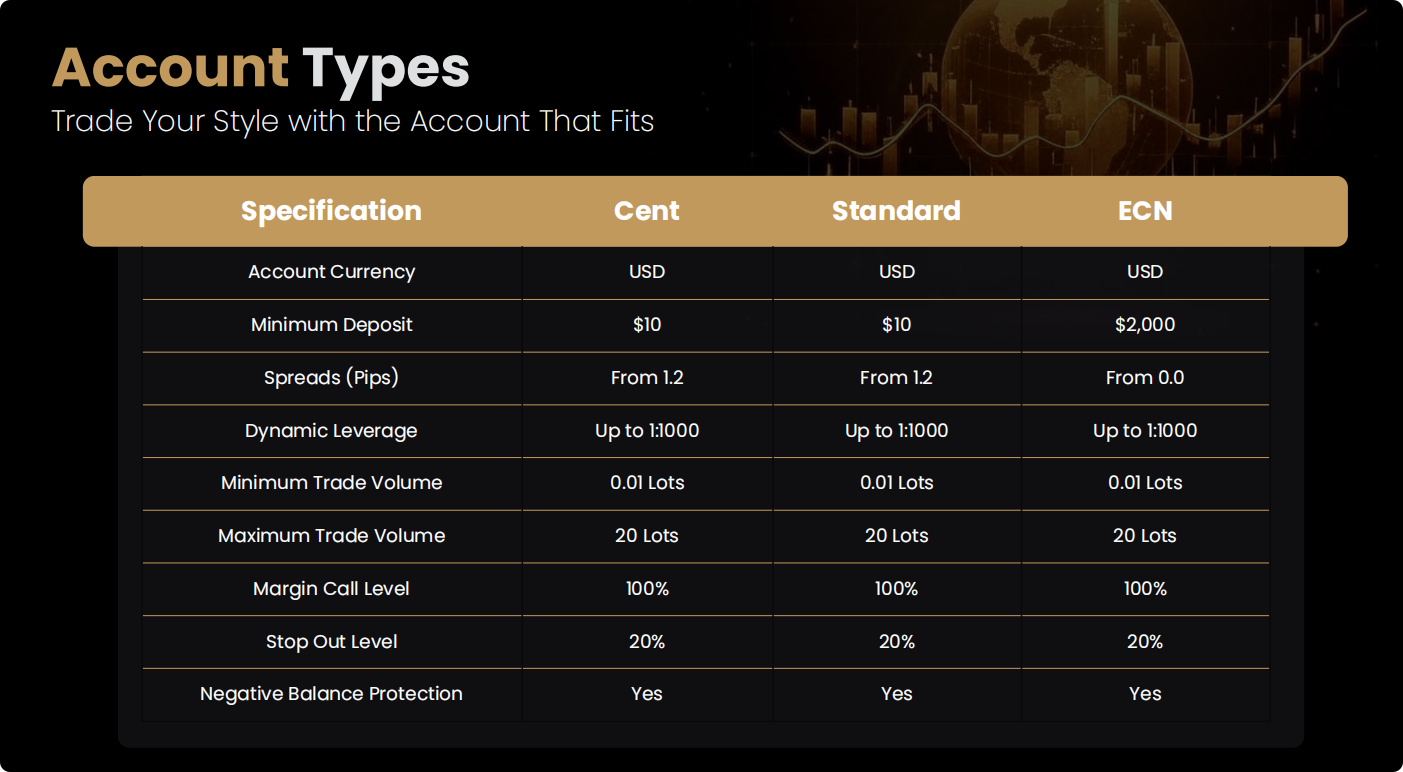This screenshot has height=772, width=1403.
Task: Select the Cent column header
Action: pyautogui.click(x=647, y=211)
